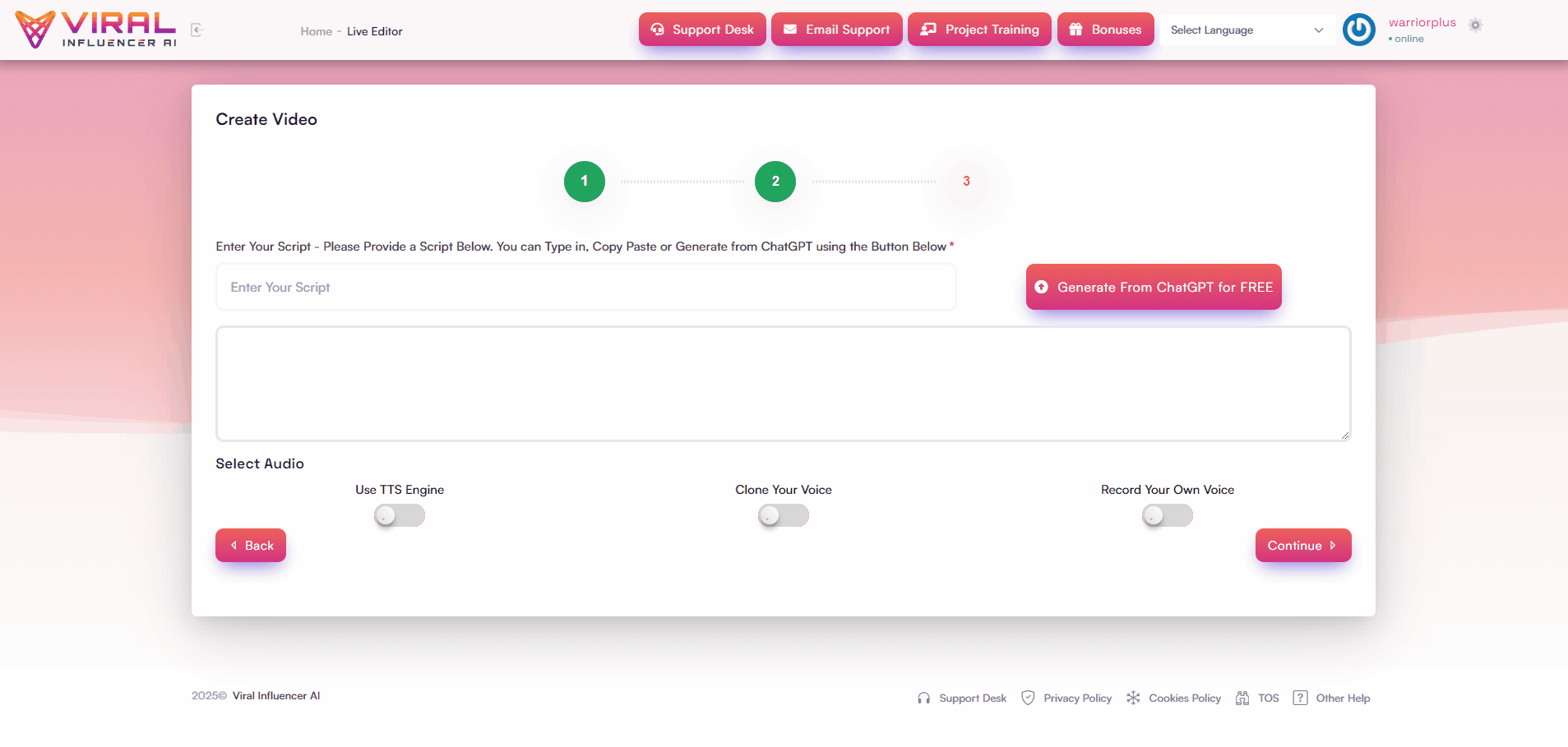Screen dimensions: 1568x747
Task: Click the shield icon beside Privacy Policy
Action: click(1028, 698)
